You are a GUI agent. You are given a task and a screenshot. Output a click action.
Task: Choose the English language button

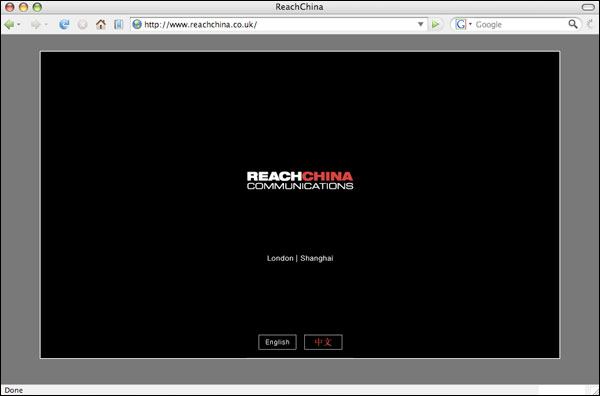click(x=277, y=342)
